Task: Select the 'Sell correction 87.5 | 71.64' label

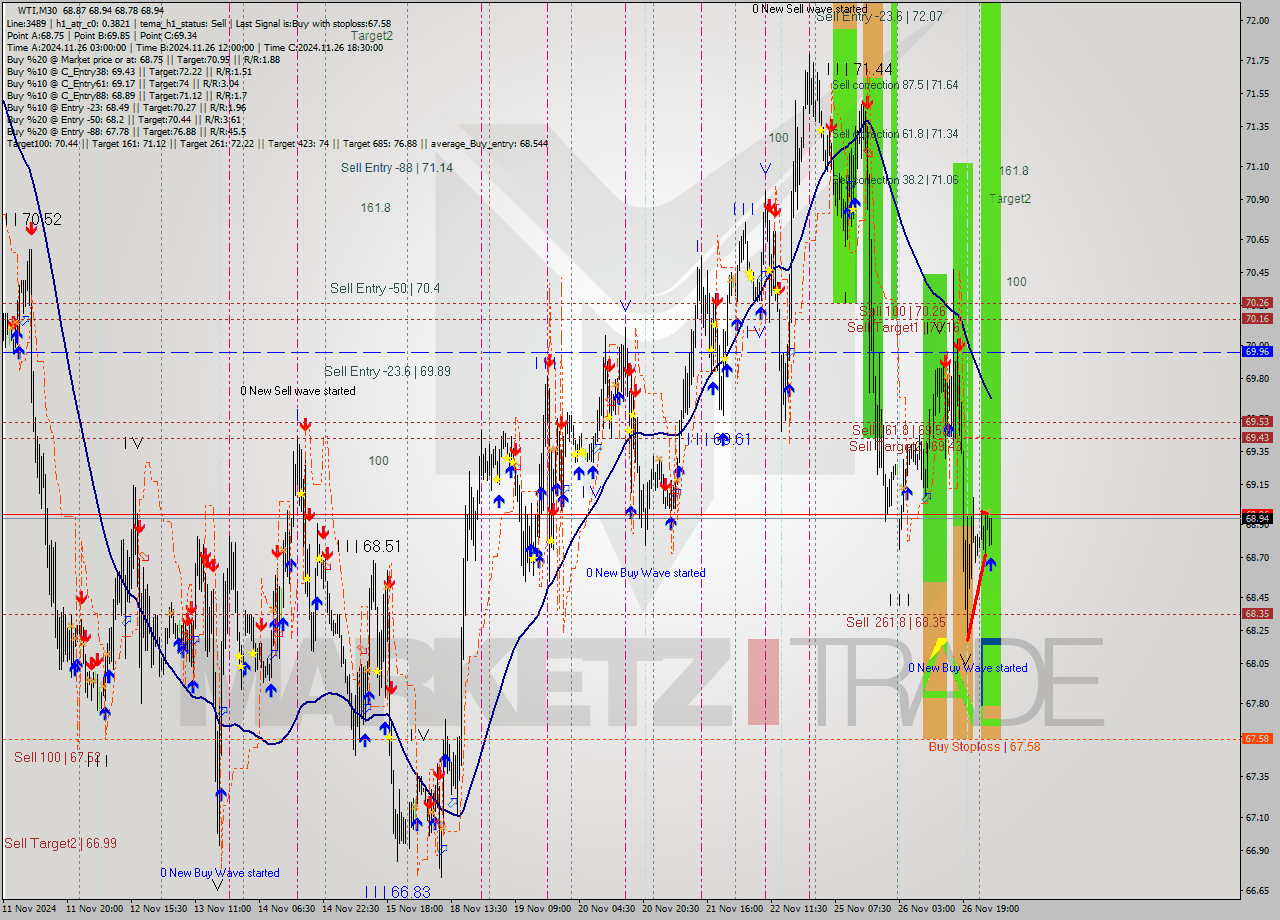Action: pyautogui.click(x=895, y=85)
